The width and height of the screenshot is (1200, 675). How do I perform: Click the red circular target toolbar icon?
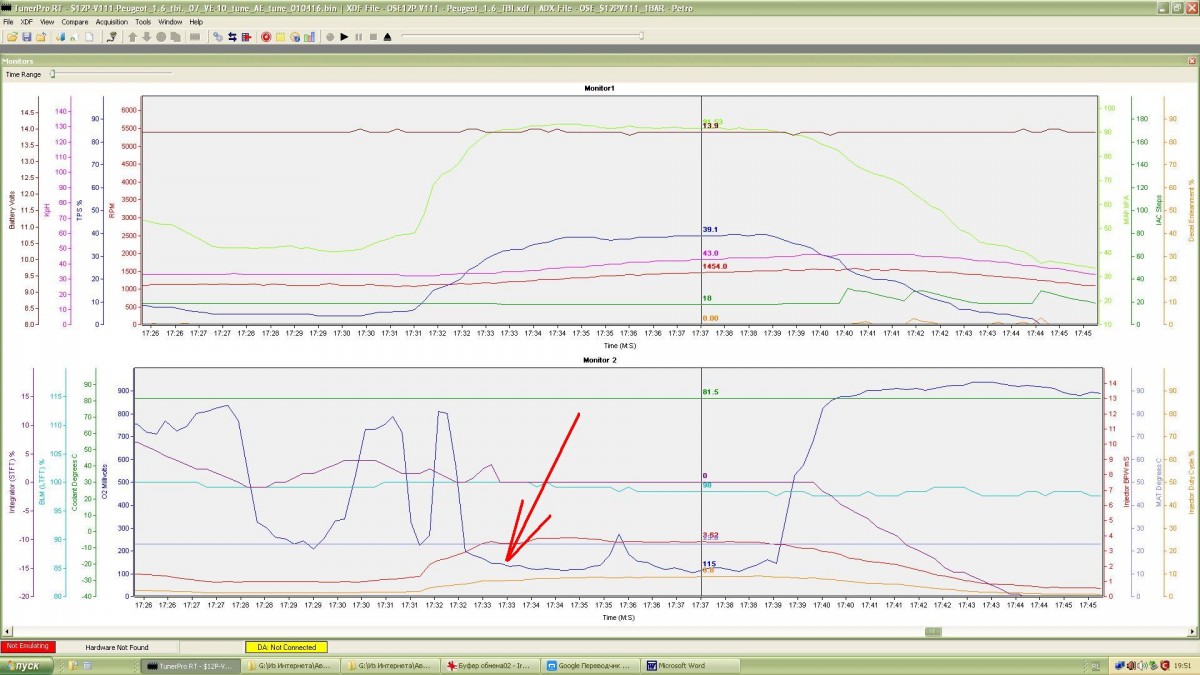[x=266, y=37]
